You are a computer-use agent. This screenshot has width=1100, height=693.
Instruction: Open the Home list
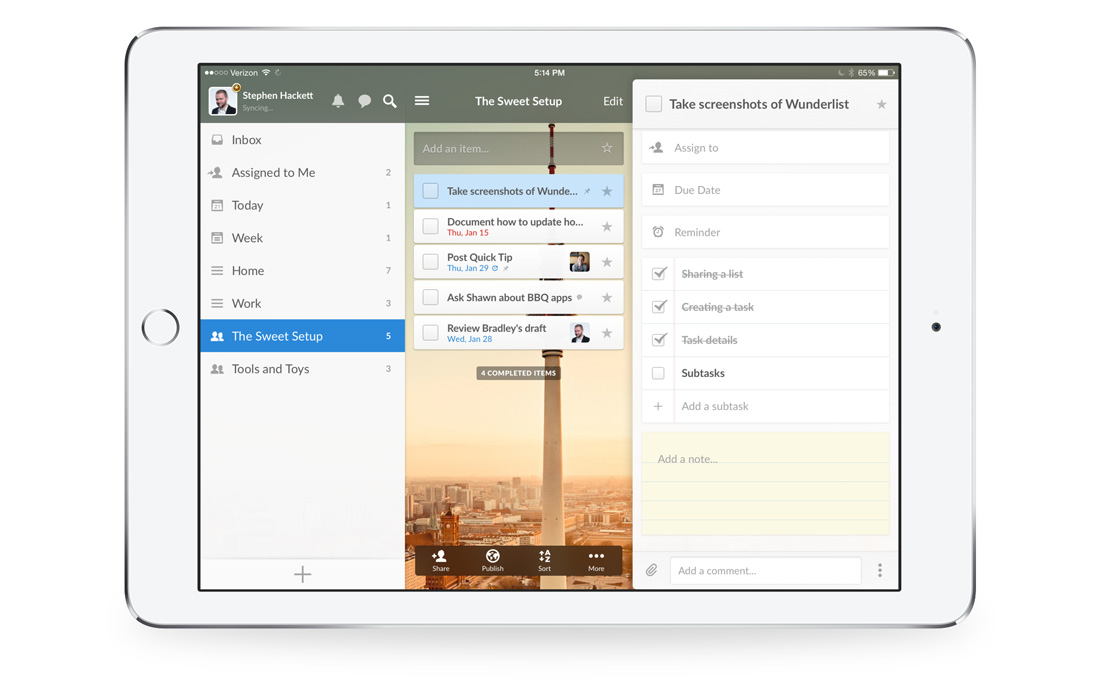point(302,271)
